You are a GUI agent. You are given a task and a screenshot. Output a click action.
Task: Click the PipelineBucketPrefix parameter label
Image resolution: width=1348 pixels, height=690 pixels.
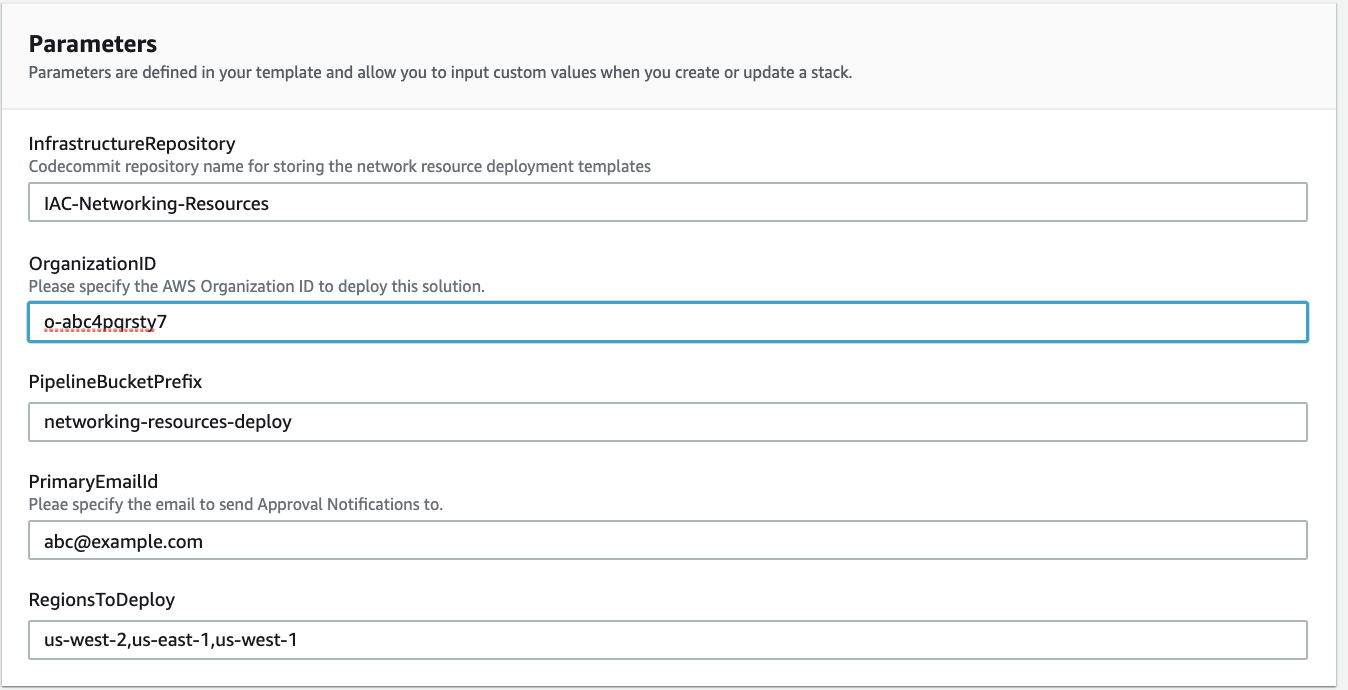coord(116,381)
